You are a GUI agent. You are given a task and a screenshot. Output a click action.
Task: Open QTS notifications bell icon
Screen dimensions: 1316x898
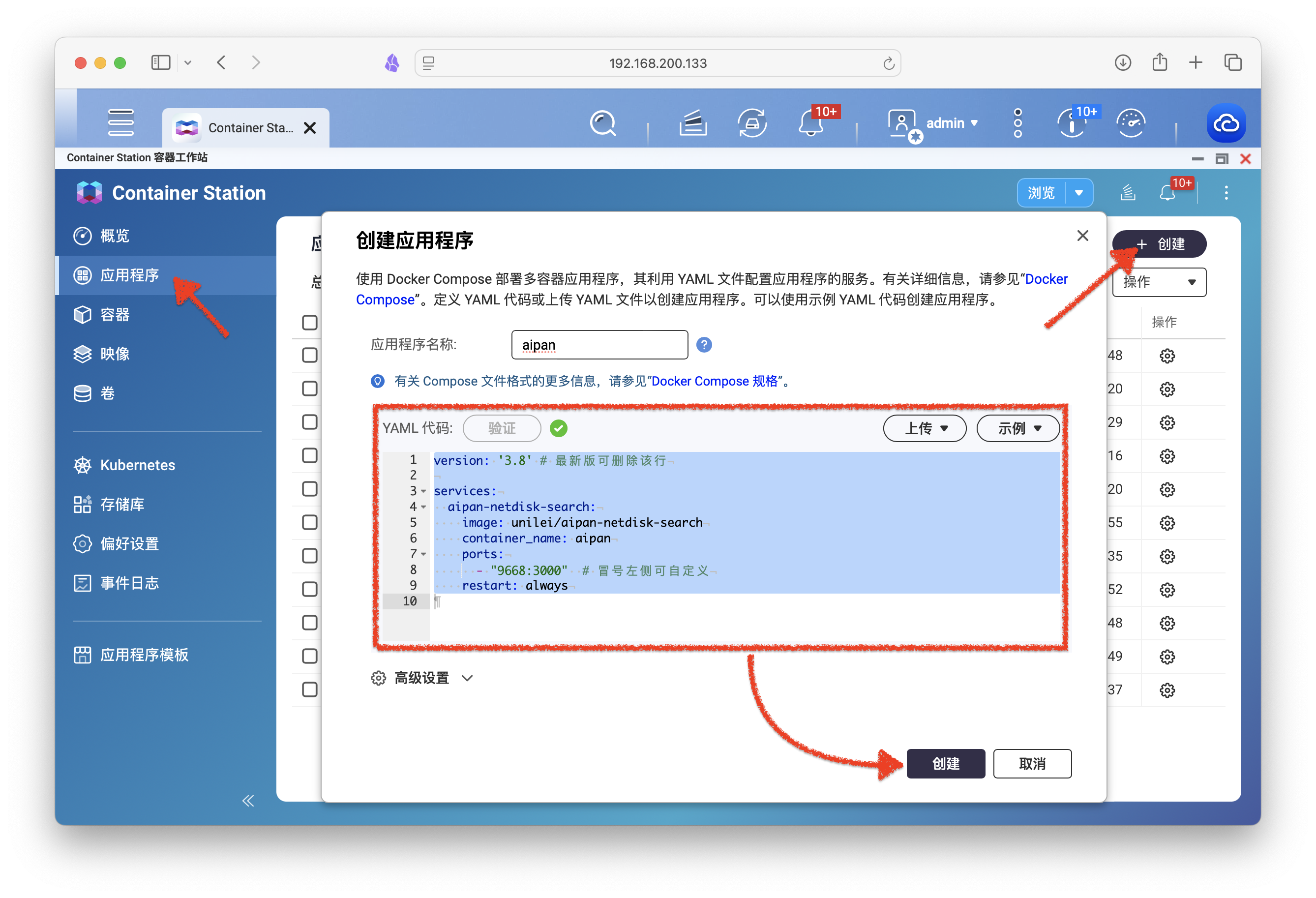(811, 123)
